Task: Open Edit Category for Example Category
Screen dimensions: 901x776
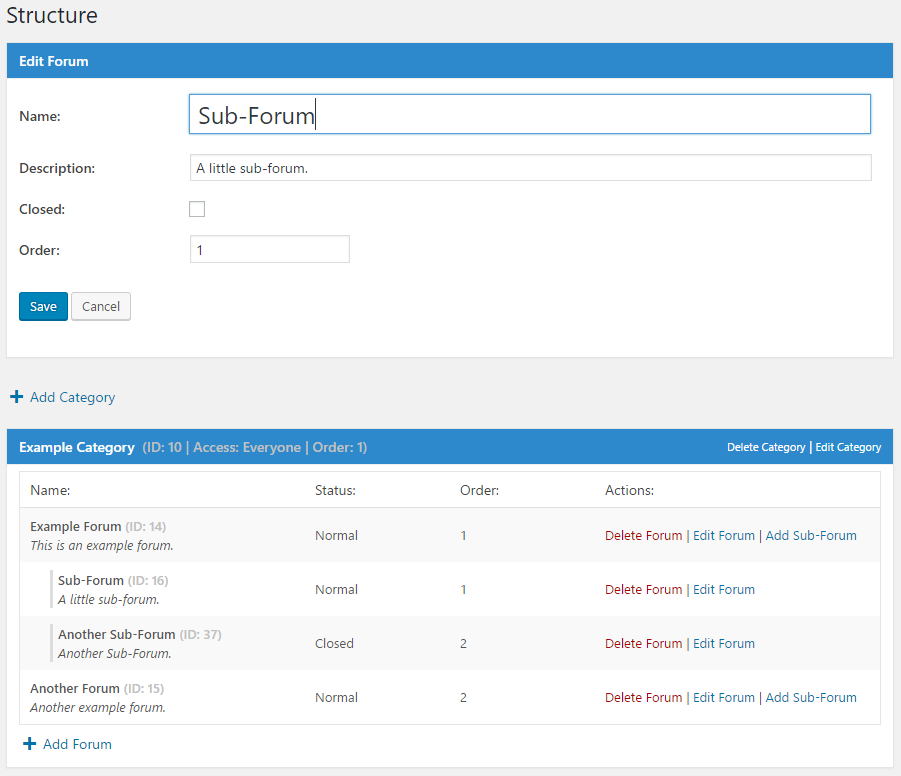Action: (848, 447)
